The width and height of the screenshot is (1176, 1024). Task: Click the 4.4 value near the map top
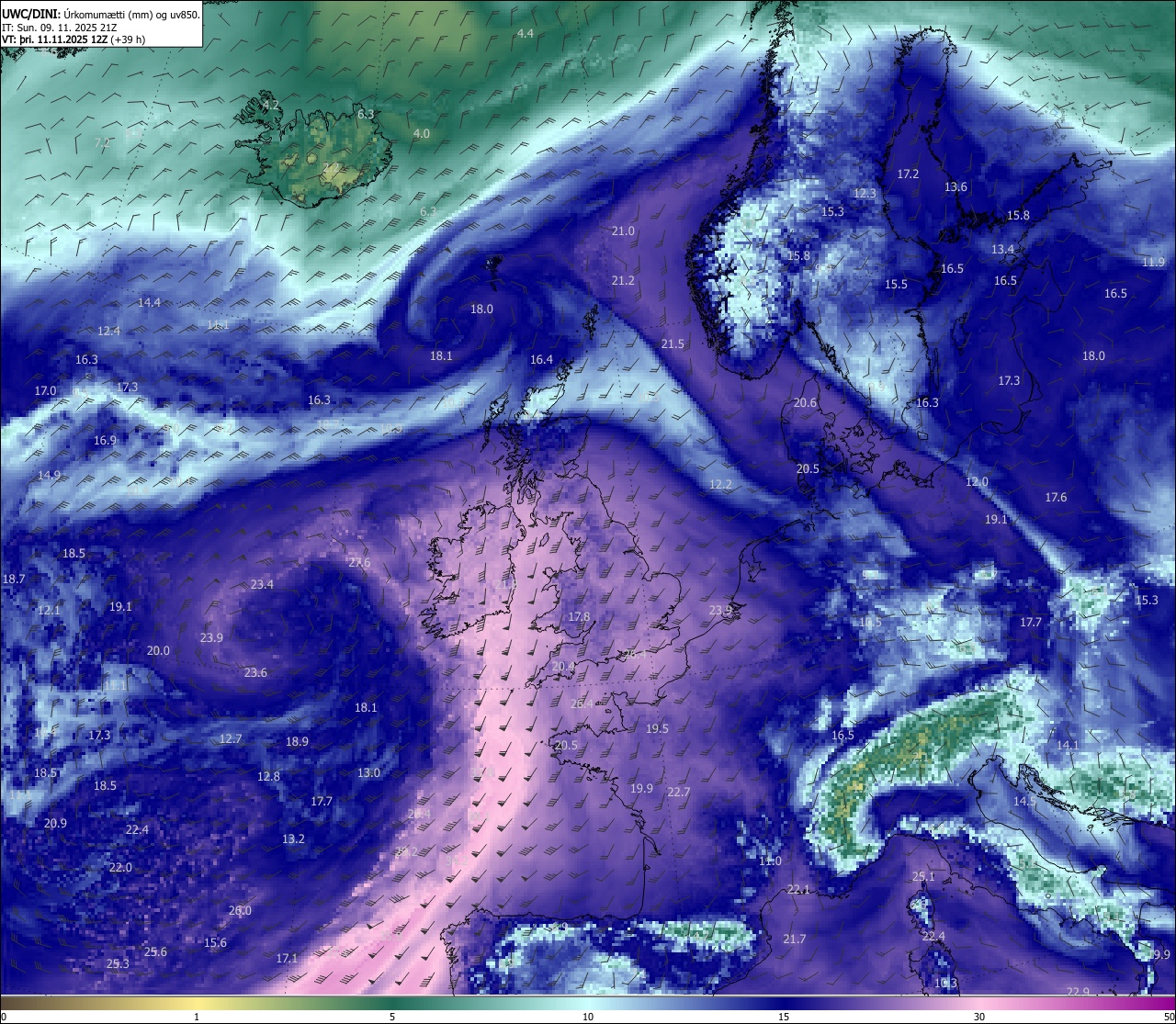(526, 34)
